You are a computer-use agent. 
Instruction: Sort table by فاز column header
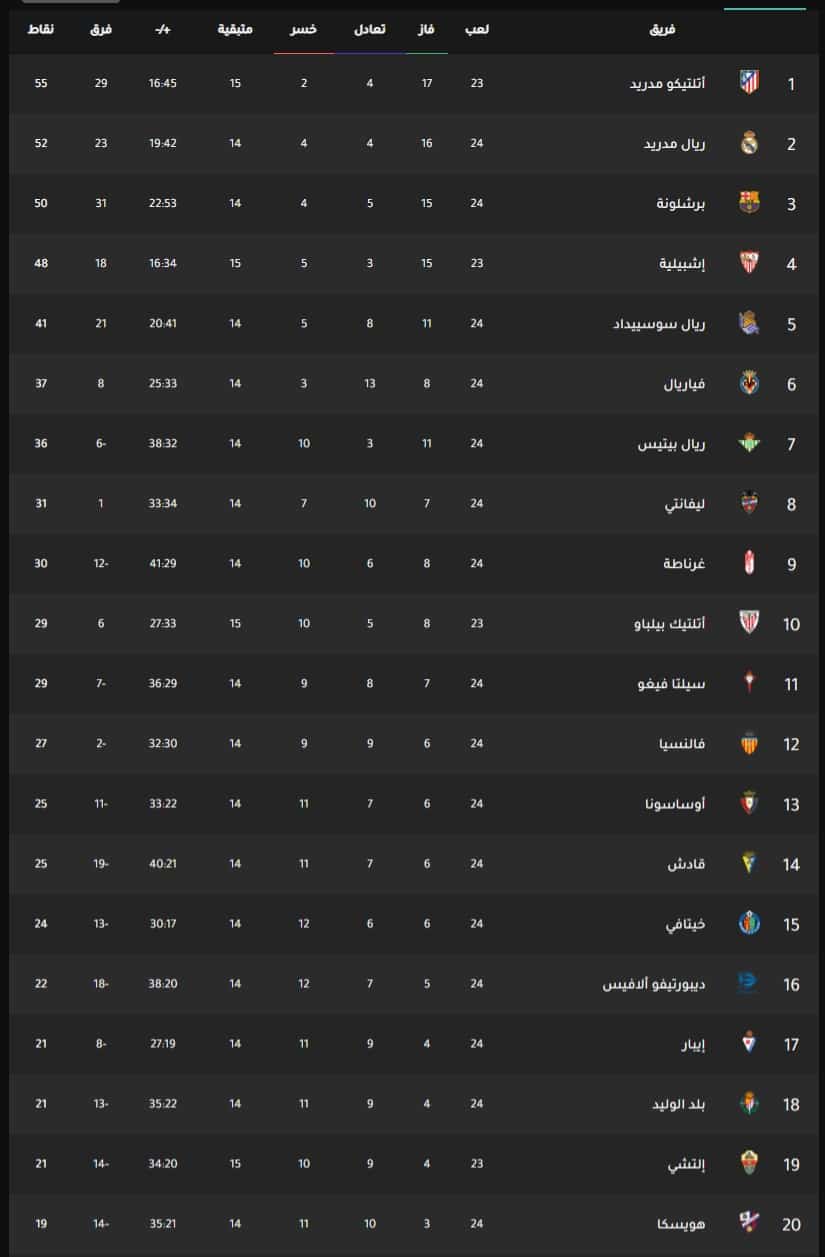pos(427,30)
